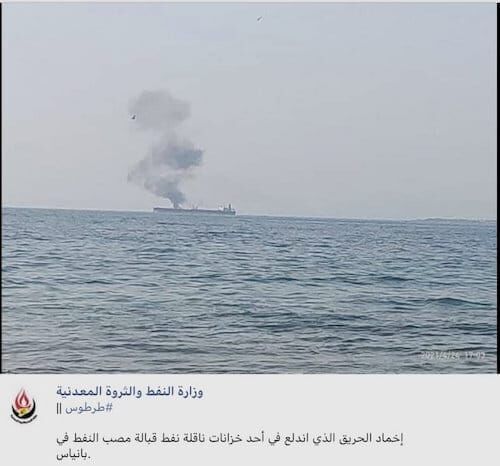Click the word بانياس in the caption
The image size is (500, 466).
point(74,455)
